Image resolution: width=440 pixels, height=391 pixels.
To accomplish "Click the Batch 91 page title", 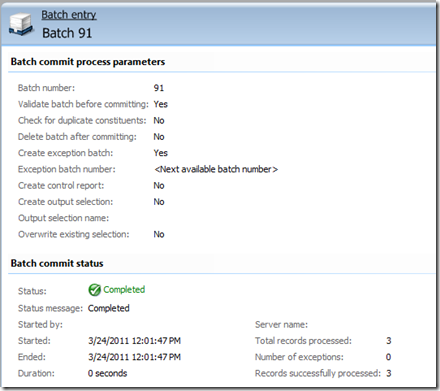I will [x=67, y=33].
